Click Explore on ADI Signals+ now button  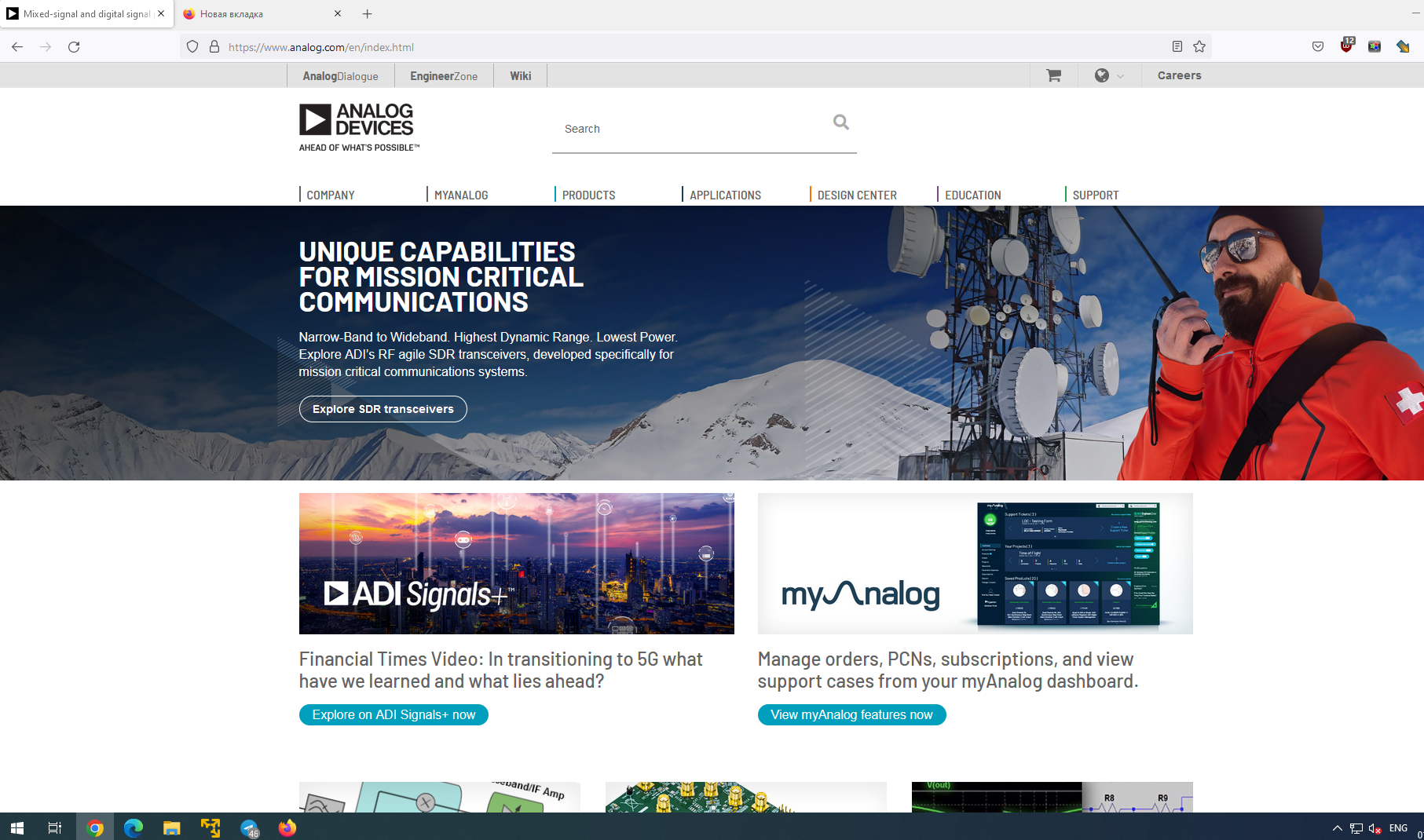point(394,714)
